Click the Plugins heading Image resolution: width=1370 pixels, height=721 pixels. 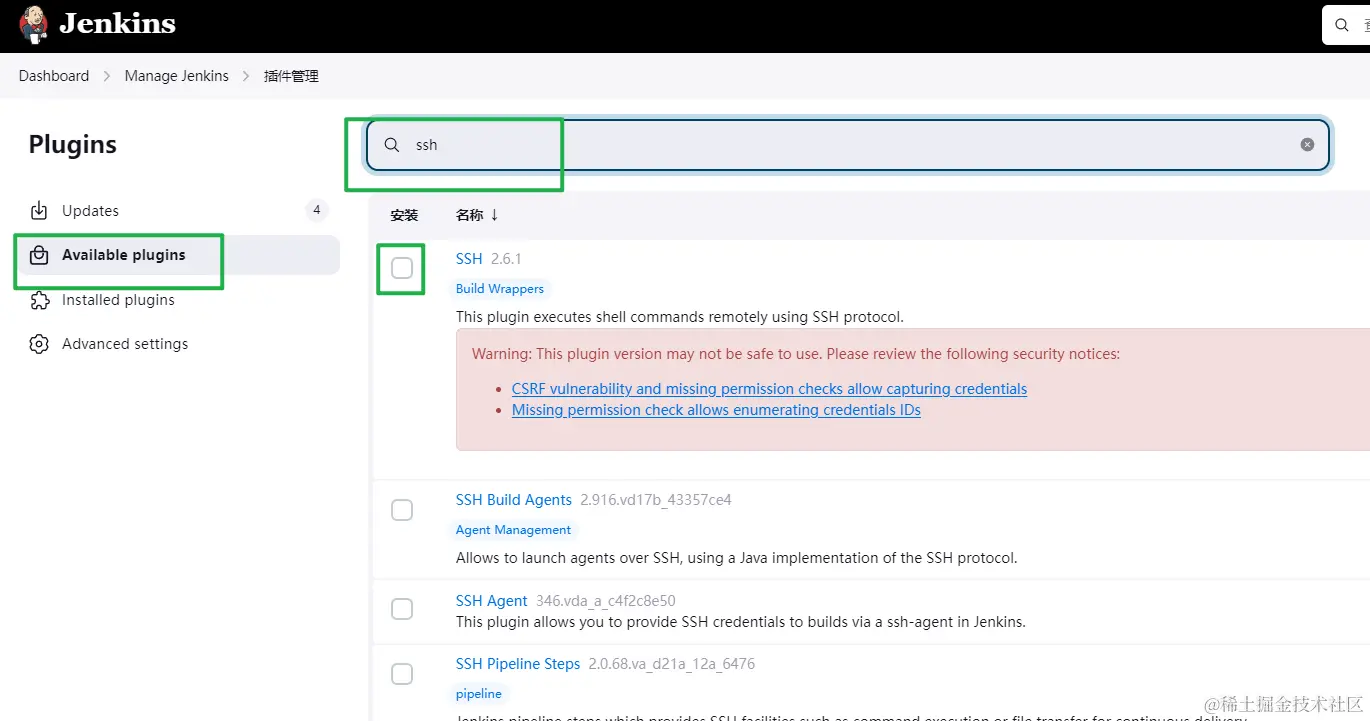(73, 145)
